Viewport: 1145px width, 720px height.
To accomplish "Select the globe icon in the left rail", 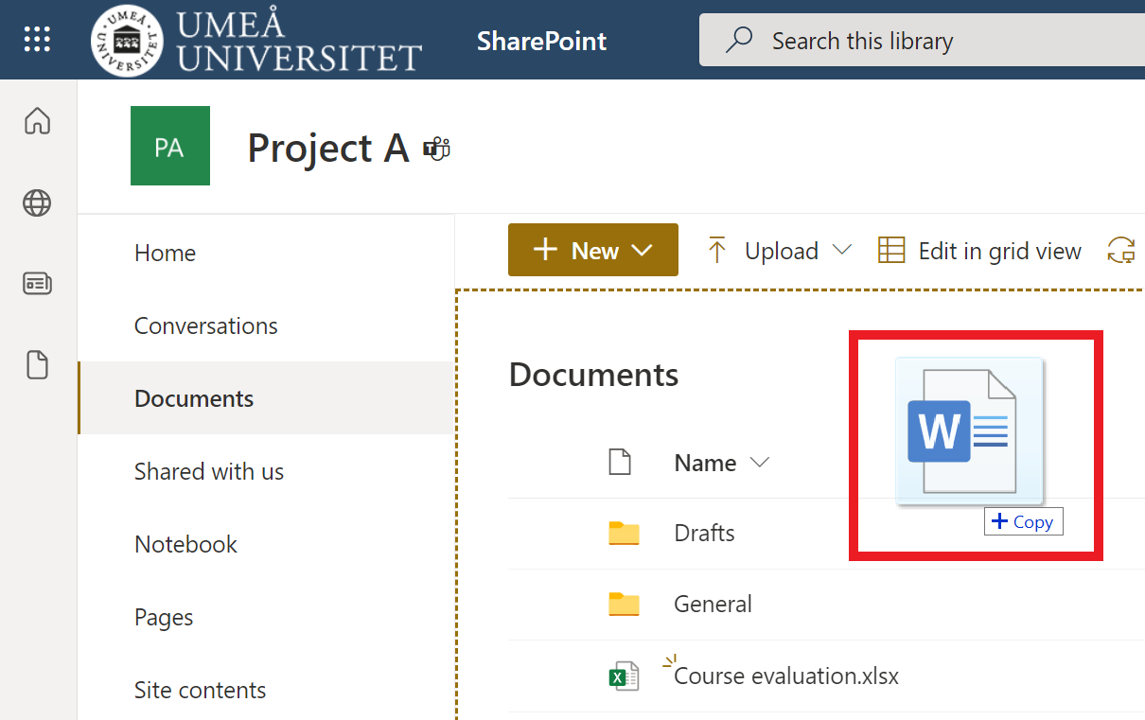I will click(37, 203).
